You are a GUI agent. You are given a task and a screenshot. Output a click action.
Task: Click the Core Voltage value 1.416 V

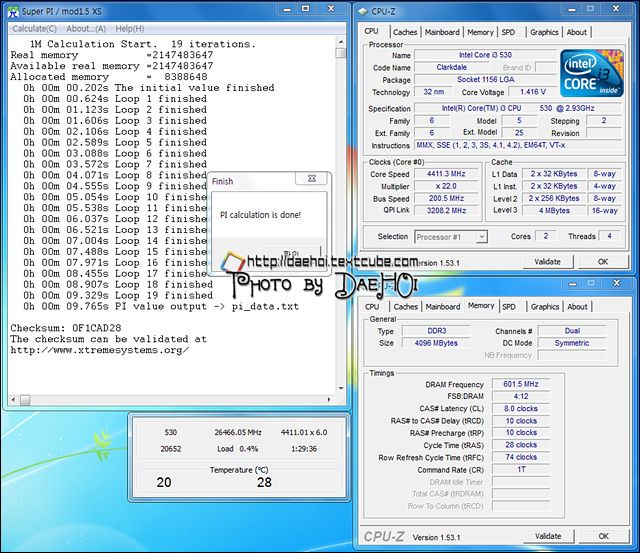tap(533, 92)
